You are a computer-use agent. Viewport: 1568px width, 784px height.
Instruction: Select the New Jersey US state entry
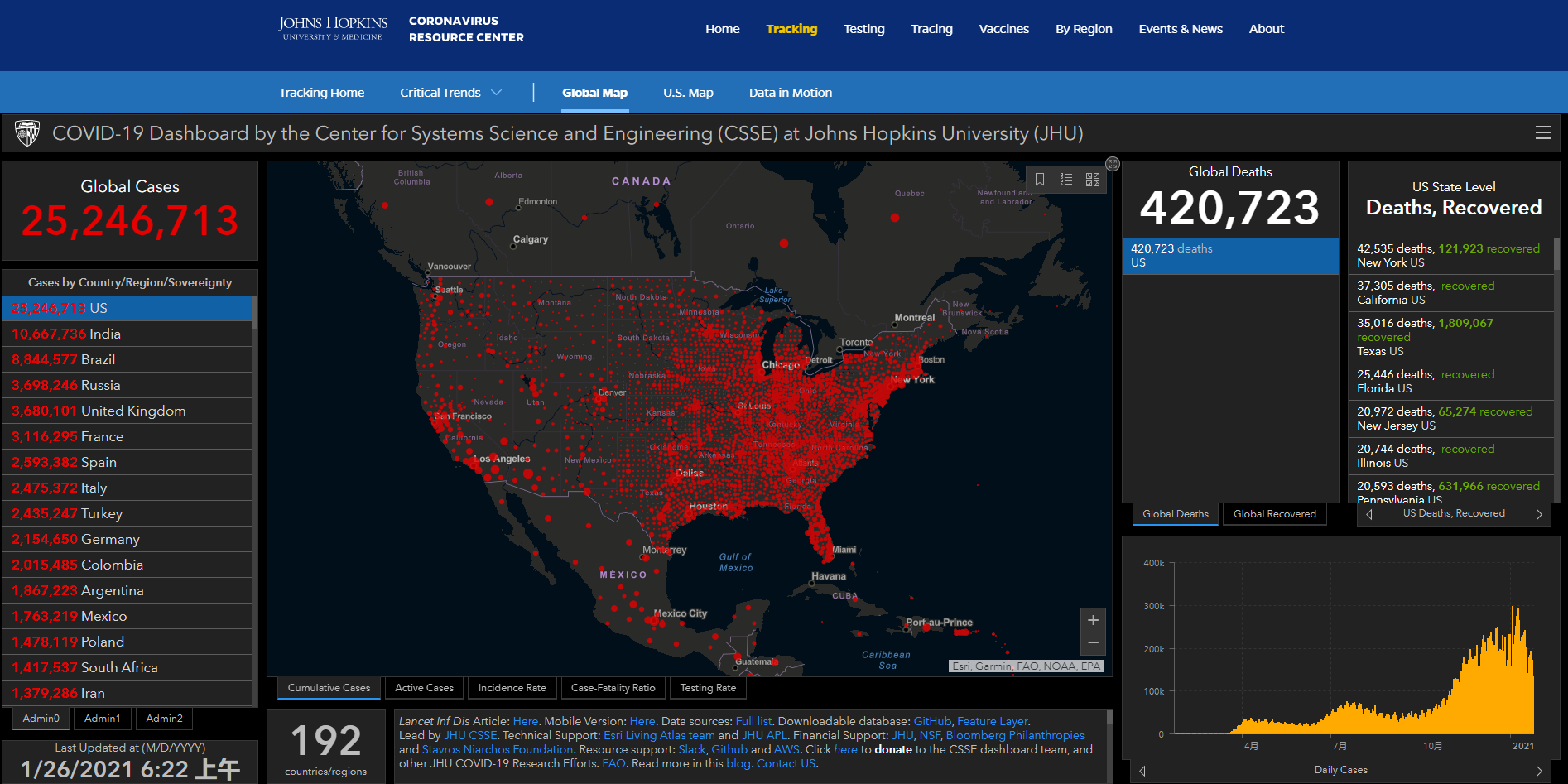[1451, 419]
